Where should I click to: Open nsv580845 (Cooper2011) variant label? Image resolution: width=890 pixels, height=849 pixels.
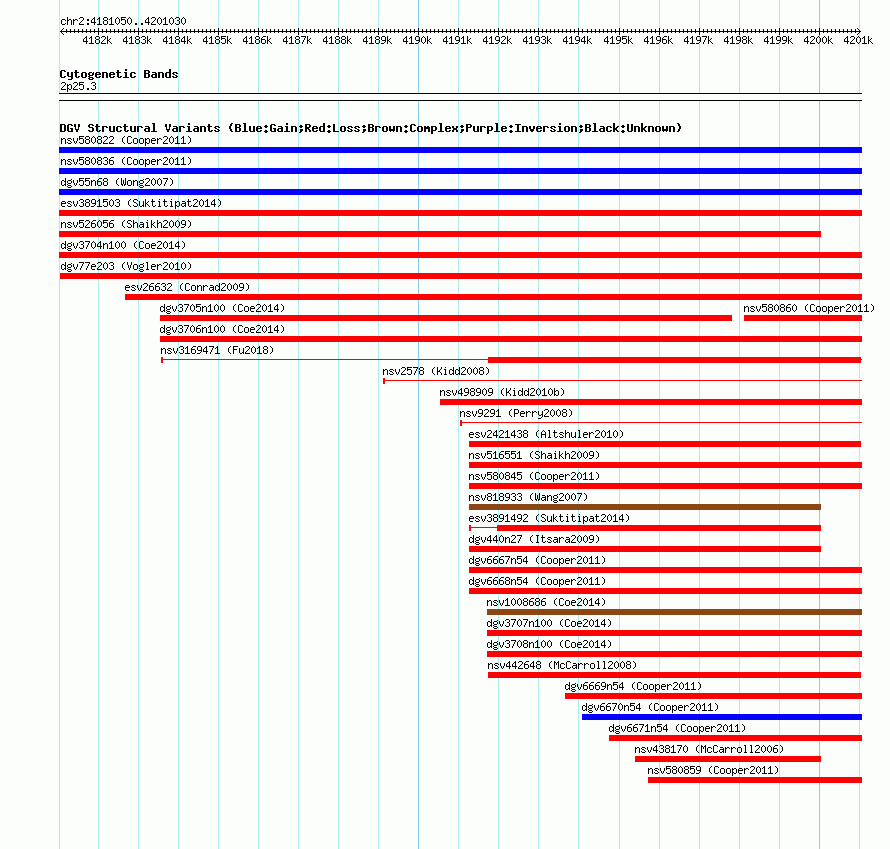pyautogui.click(x=534, y=476)
